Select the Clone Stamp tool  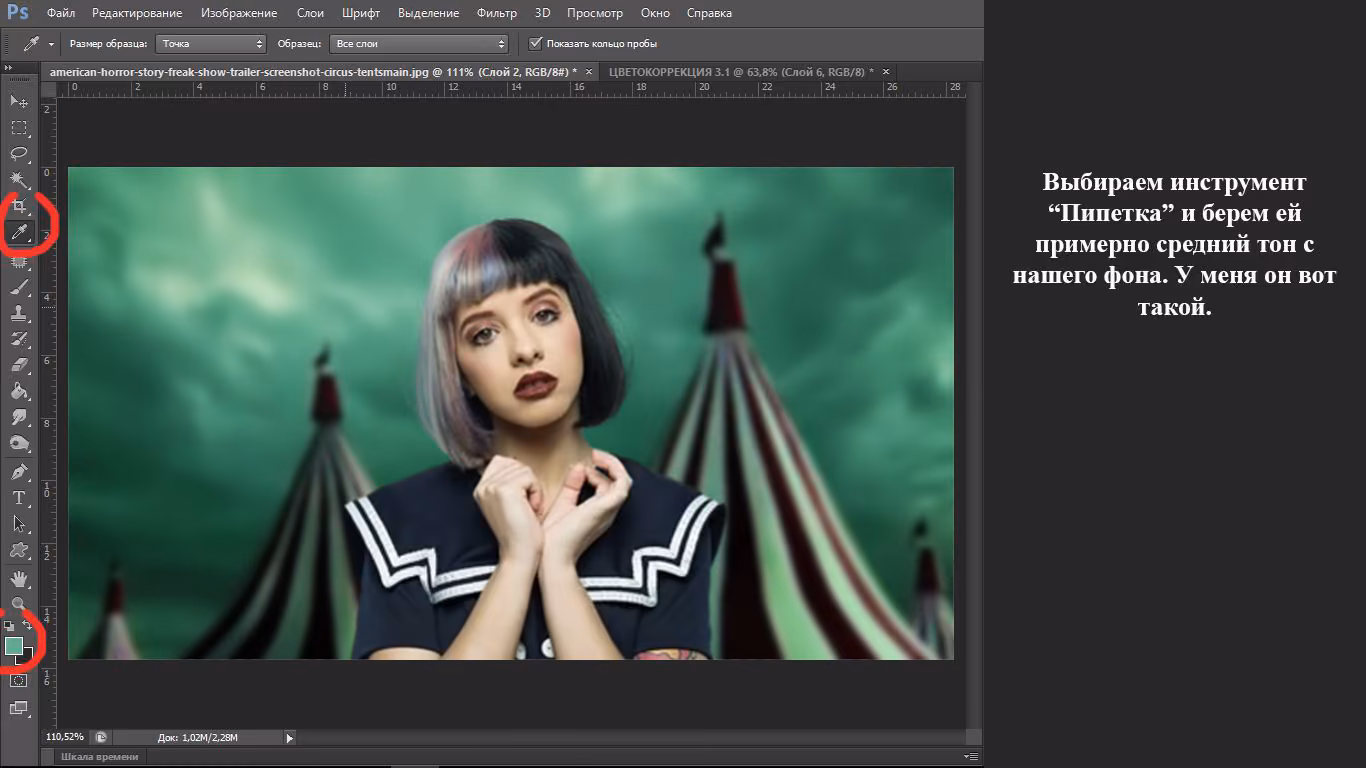(19, 313)
